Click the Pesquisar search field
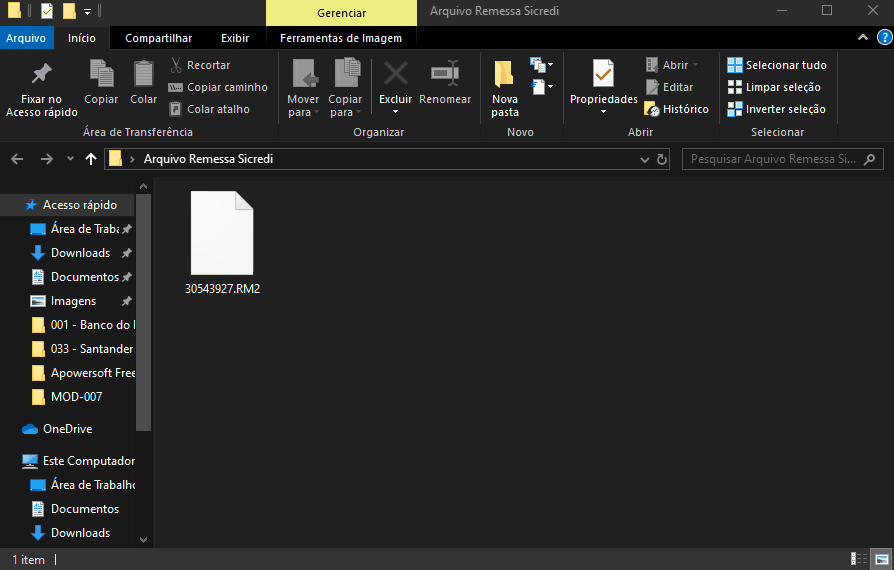Screen dimensions: 894x570 [x=782, y=159]
